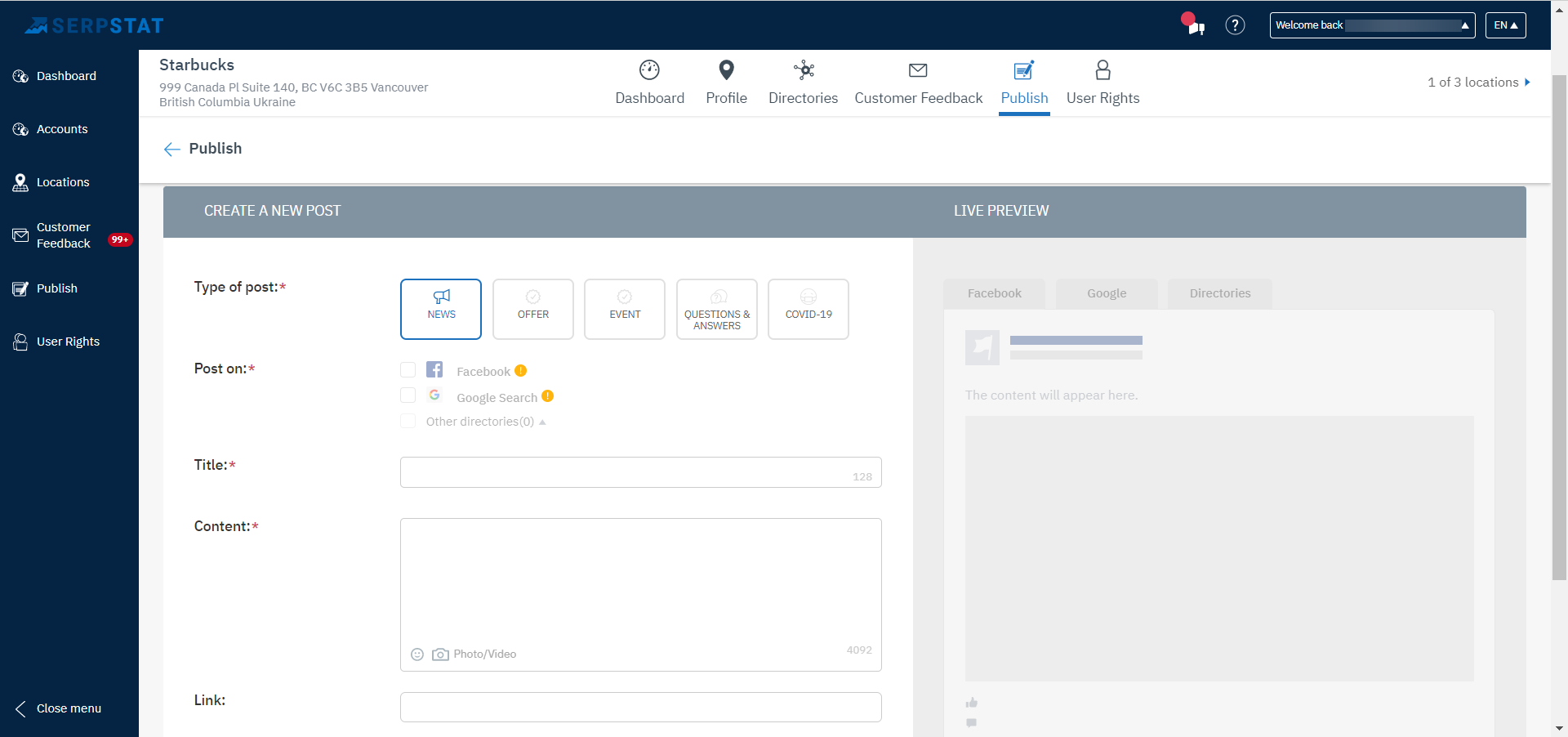Screen dimensions: 1568x737
Task: Click the camera Photo/Video icon
Action: 440,654
